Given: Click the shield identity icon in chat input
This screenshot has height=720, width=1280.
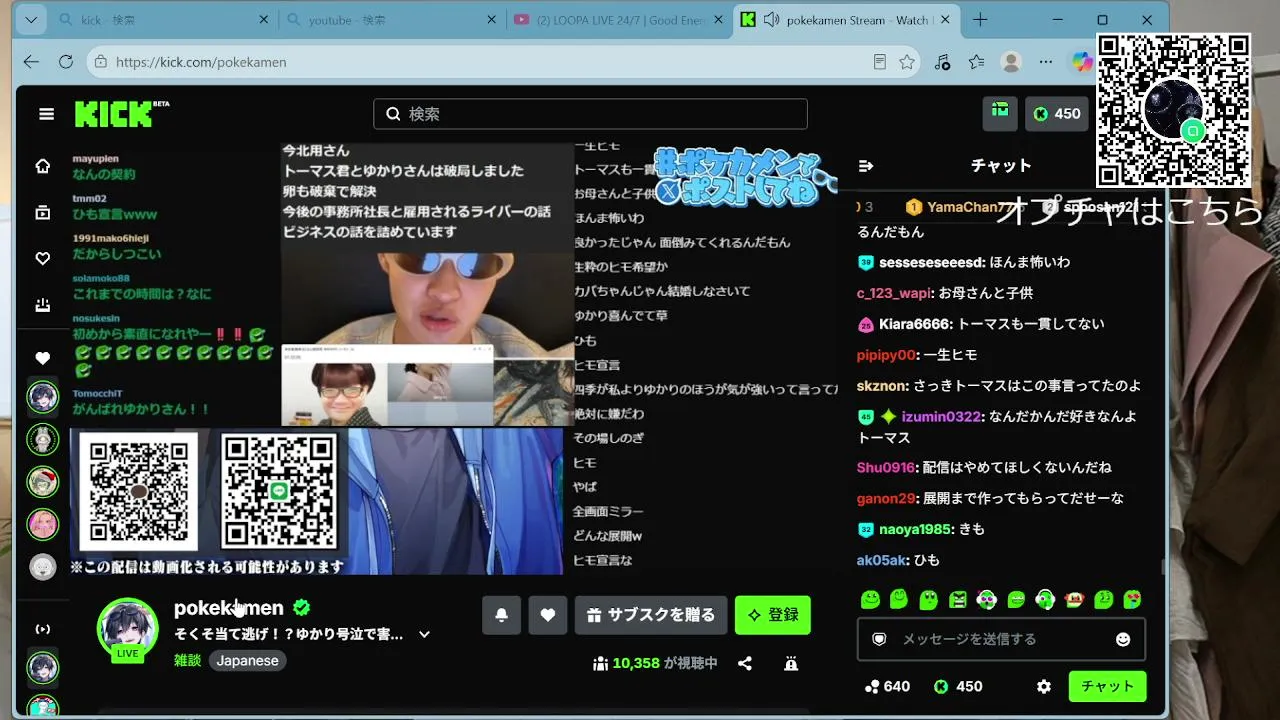Looking at the screenshot, I should [x=879, y=639].
